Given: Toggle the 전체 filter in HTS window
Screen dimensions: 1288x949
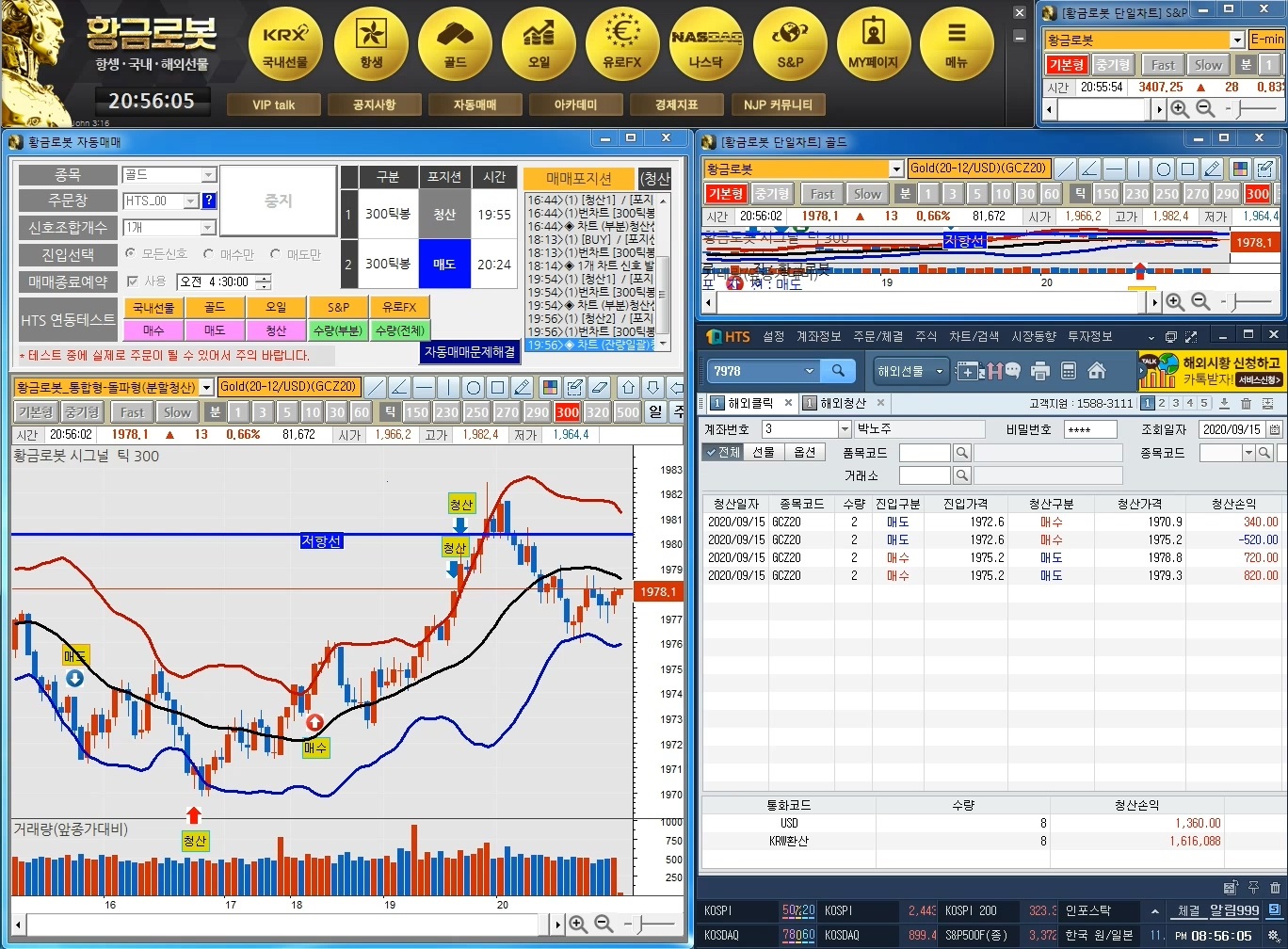Looking at the screenshot, I should (x=722, y=452).
